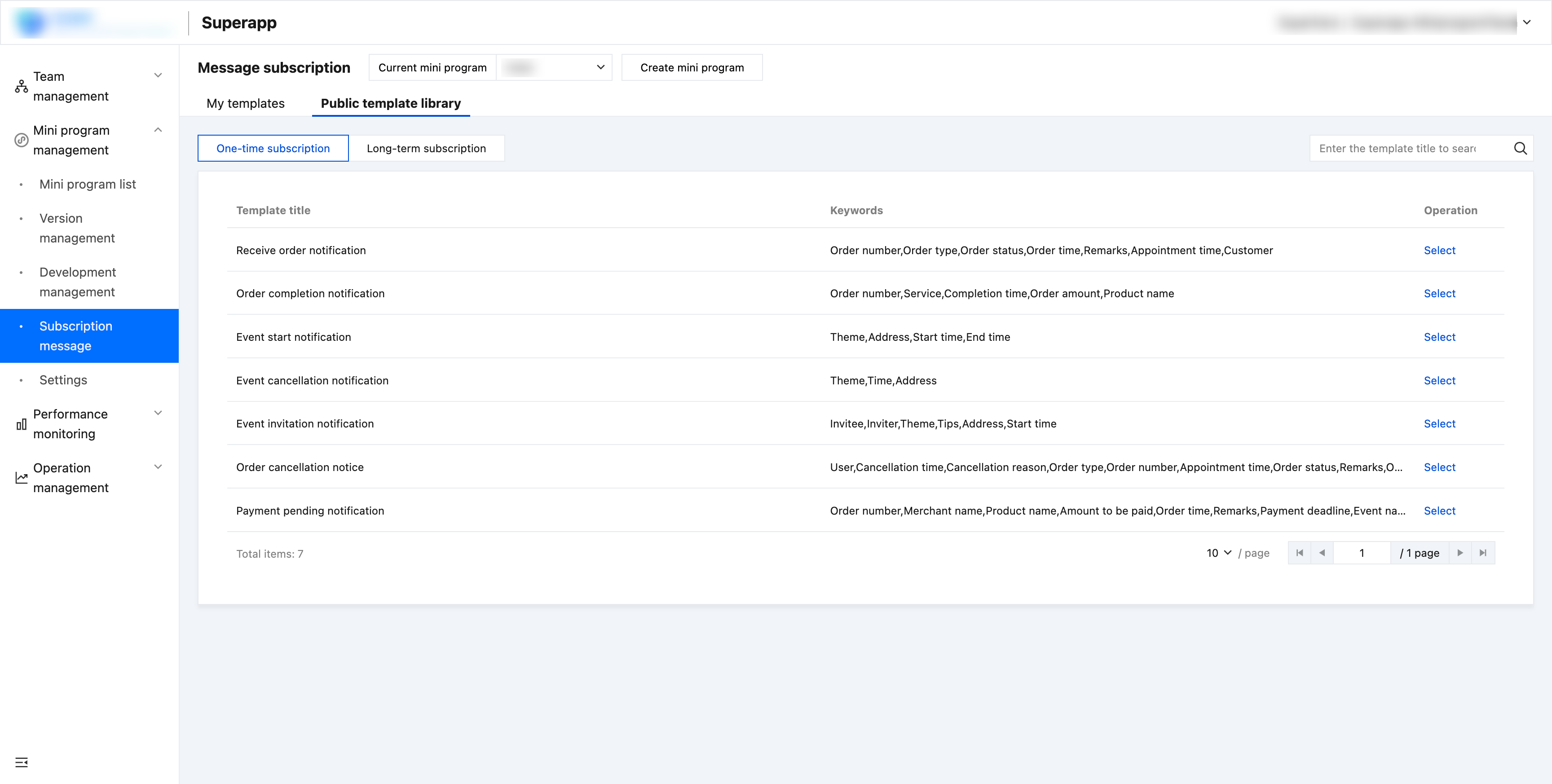The height and width of the screenshot is (784, 1552).
Task: Click the search magnifier icon
Action: tap(1520, 148)
